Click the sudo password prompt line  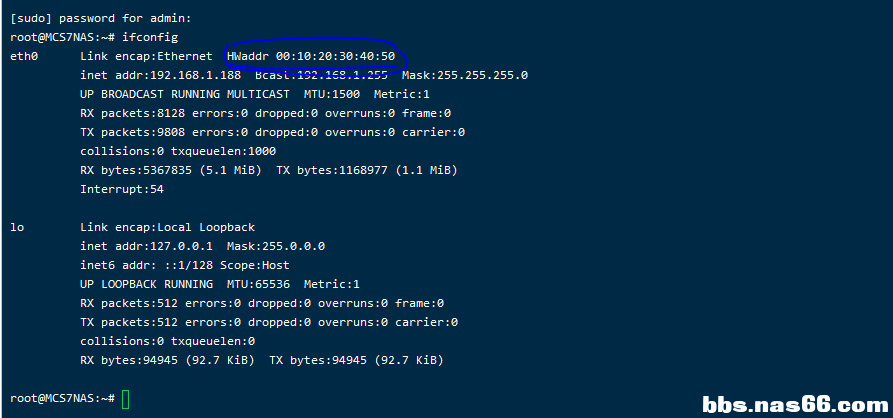100,18
